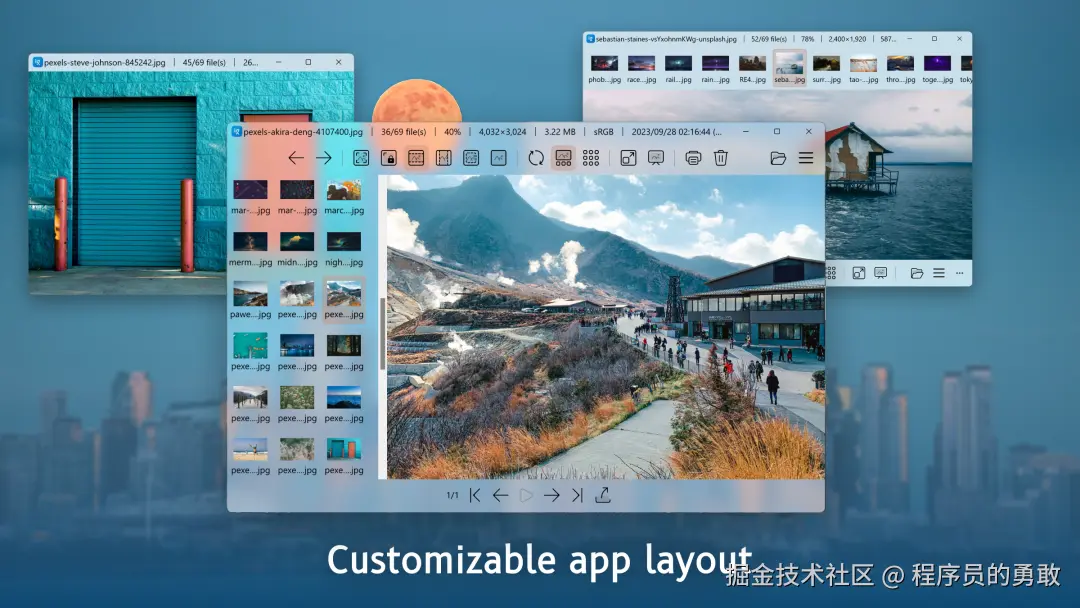Open thro...jpg thumbnail in right window
1080x608 pixels.
(x=900, y=68)
